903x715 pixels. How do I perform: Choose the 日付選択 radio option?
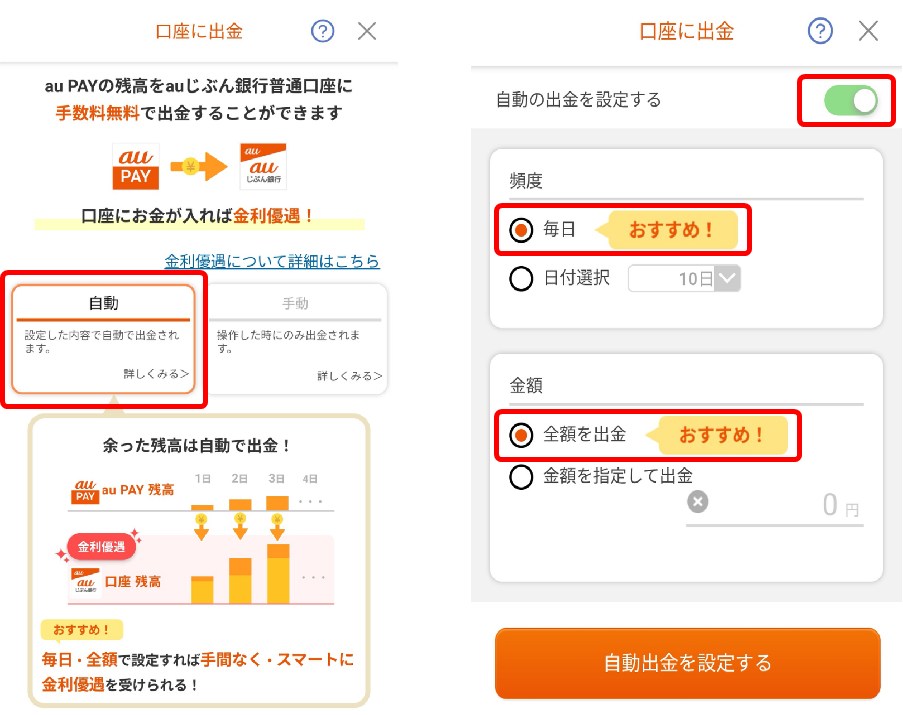click(521, 279)
